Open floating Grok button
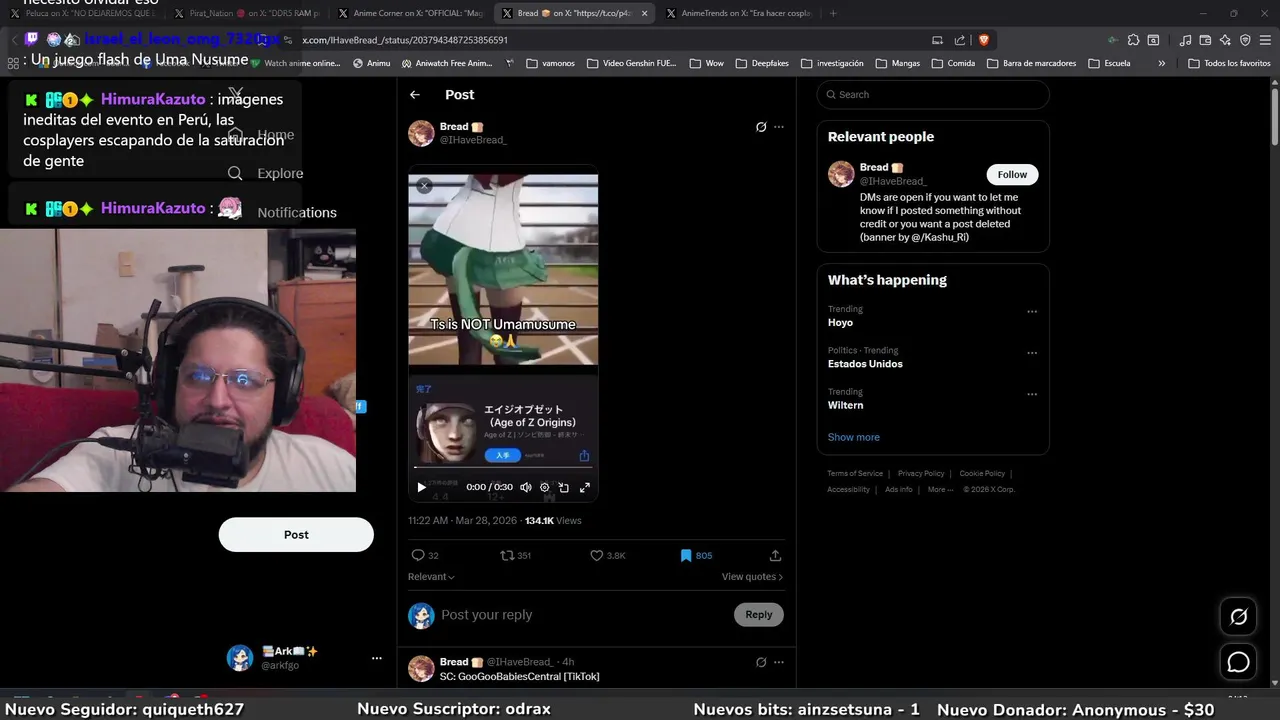The image size is (1280, 720). point(1238,617)
